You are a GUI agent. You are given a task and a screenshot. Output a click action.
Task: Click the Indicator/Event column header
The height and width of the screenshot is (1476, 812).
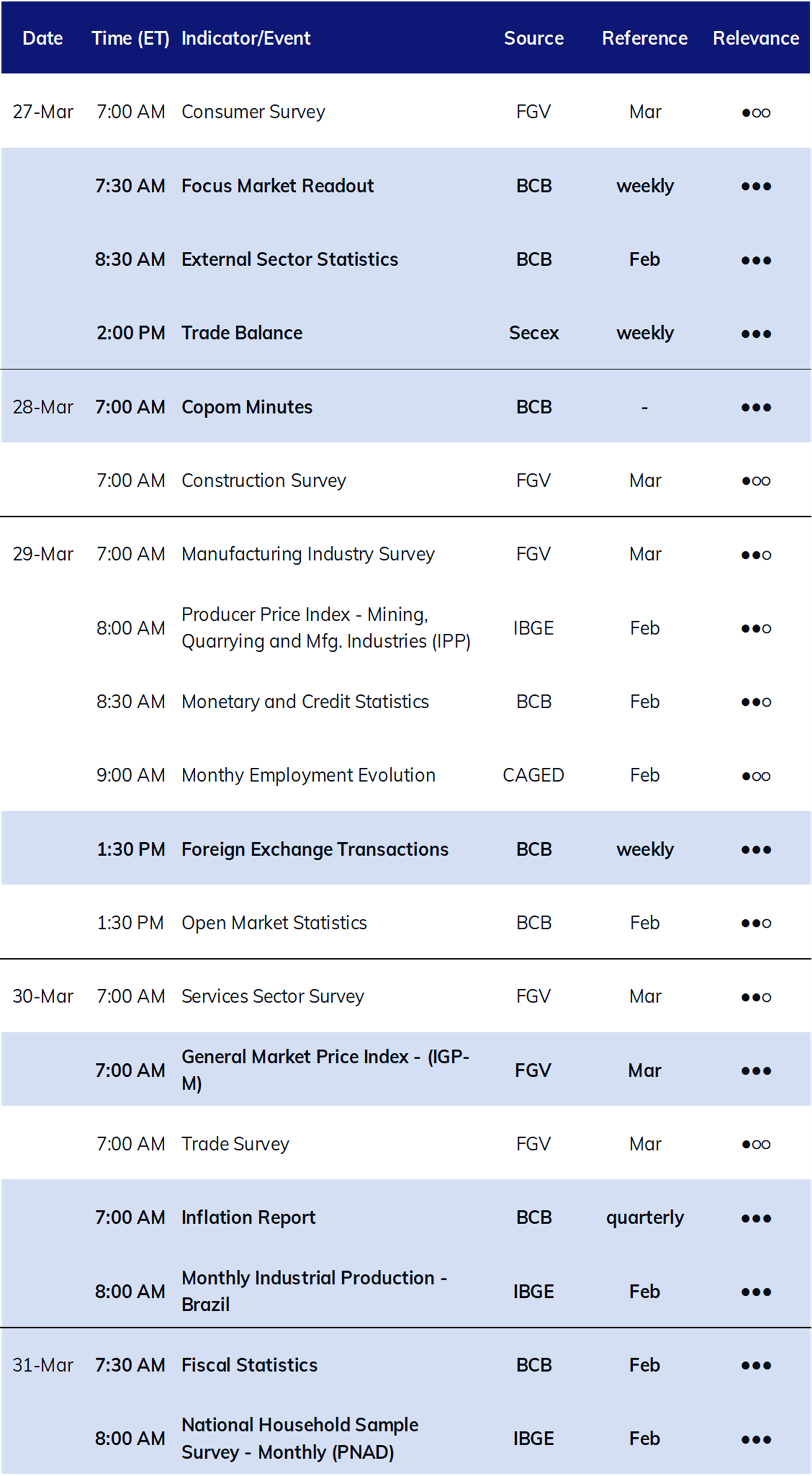click(246, 38)
